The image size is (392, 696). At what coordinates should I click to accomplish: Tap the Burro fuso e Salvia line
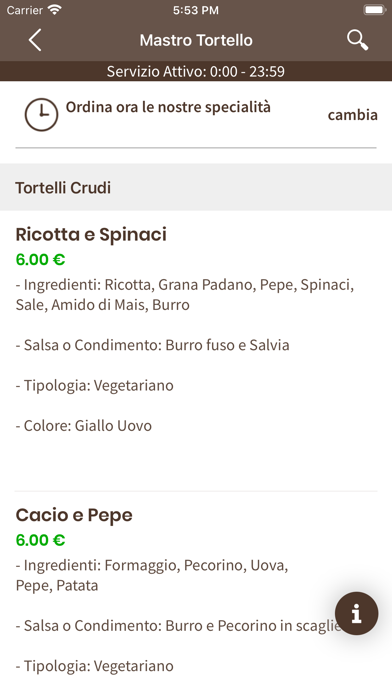point(152,345)
